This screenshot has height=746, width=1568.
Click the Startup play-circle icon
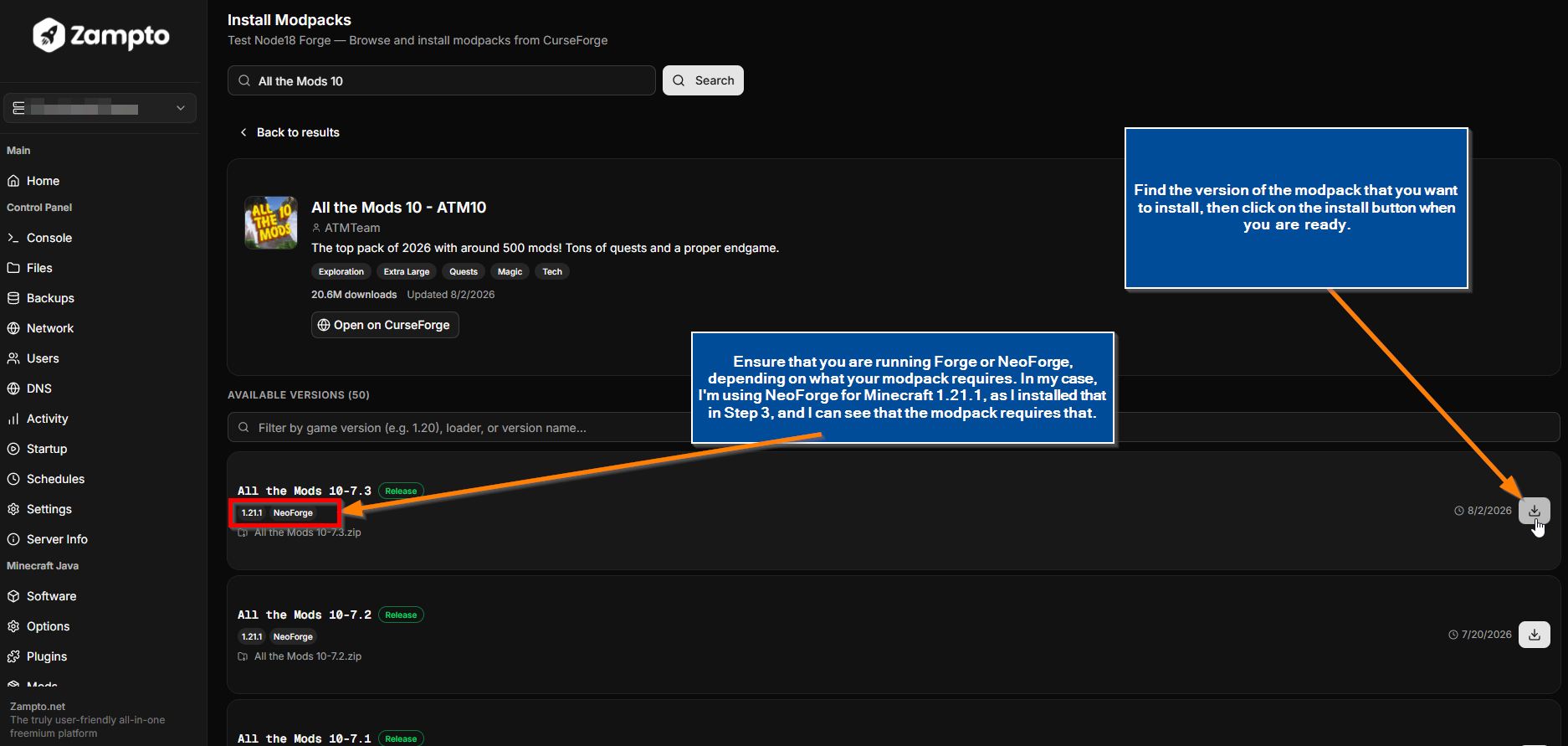point(13,449)
